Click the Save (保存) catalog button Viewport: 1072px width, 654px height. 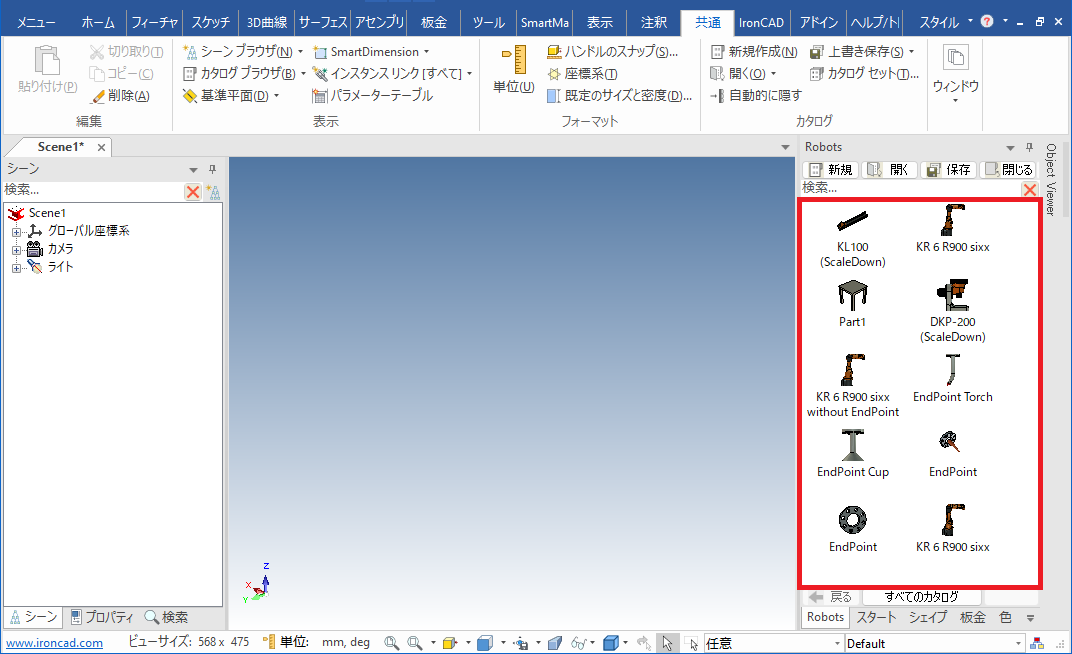[947, 170]
